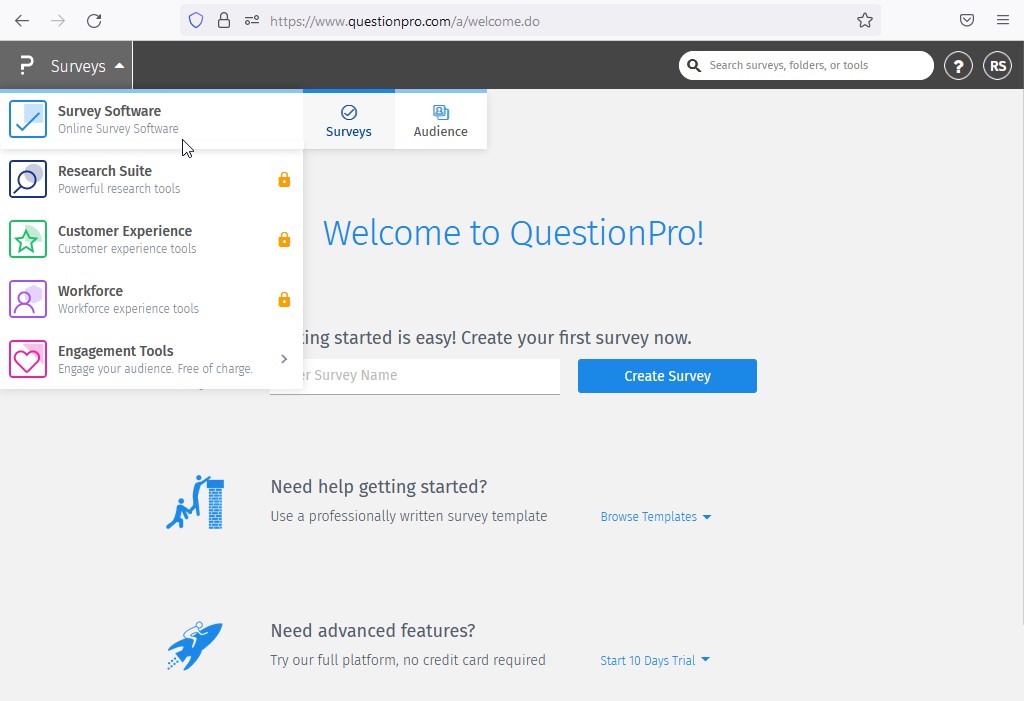Image resolution: width=1024 pixels, height=701 pixels.
Task: Open Engagement Tools menu entry
Action: (x=152, y=359)
